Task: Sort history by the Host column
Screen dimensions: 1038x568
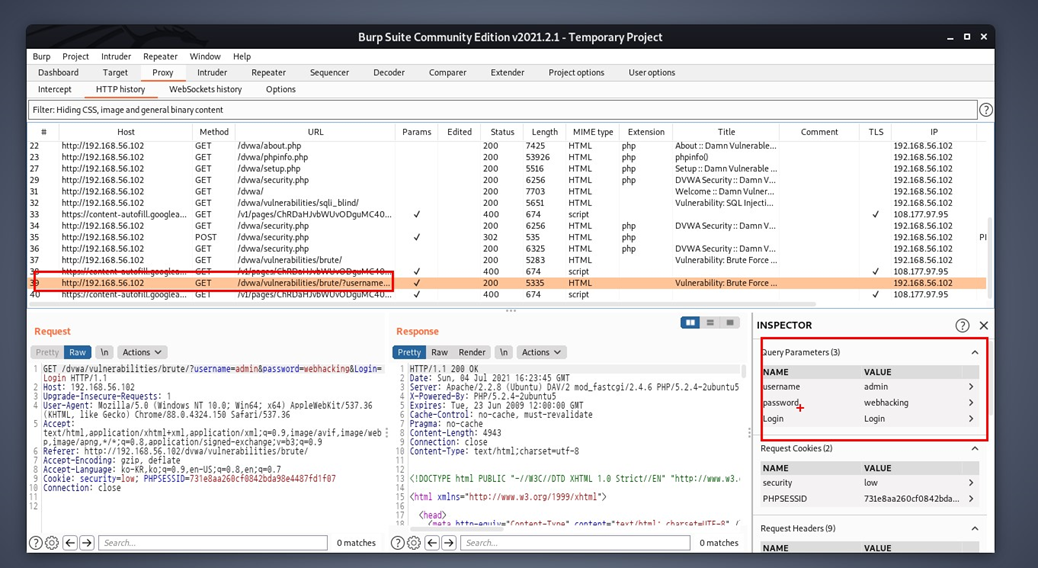Action: pyautogui.click(x=126, y=132)
